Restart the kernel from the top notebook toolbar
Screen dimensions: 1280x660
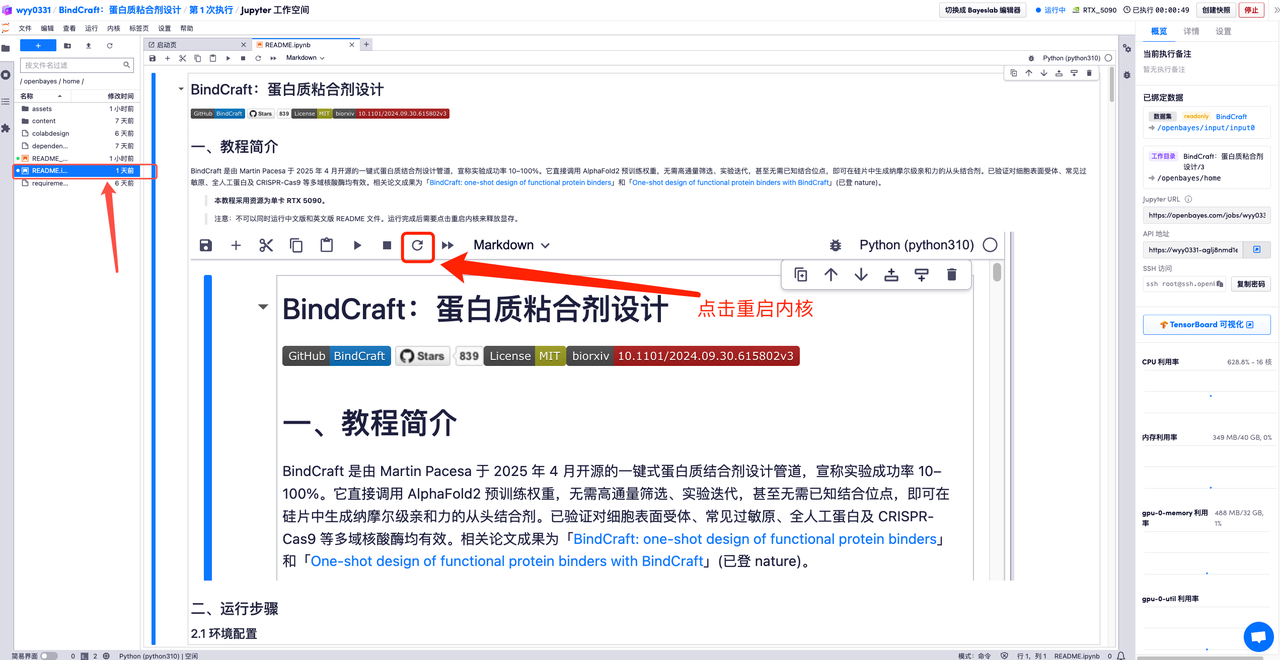pos(258,58)
